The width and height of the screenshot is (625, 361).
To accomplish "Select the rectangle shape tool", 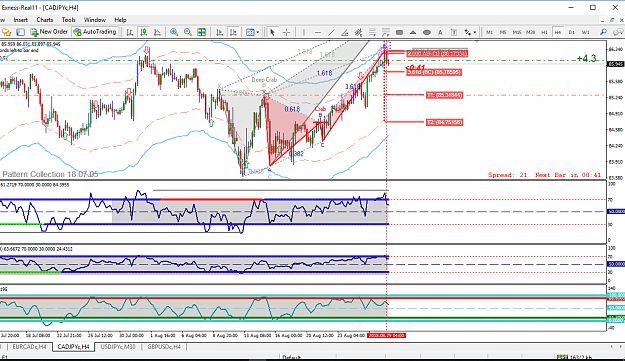I will 399,32.
